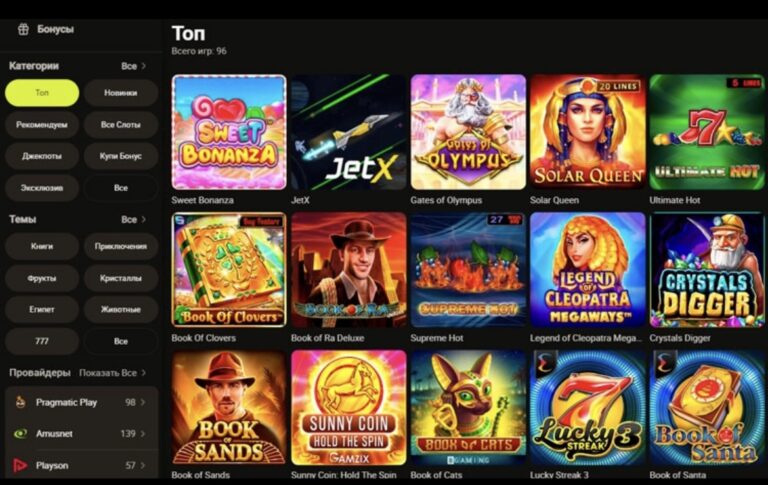Expand all categories via Все arrow

click(x=134, y=66)
